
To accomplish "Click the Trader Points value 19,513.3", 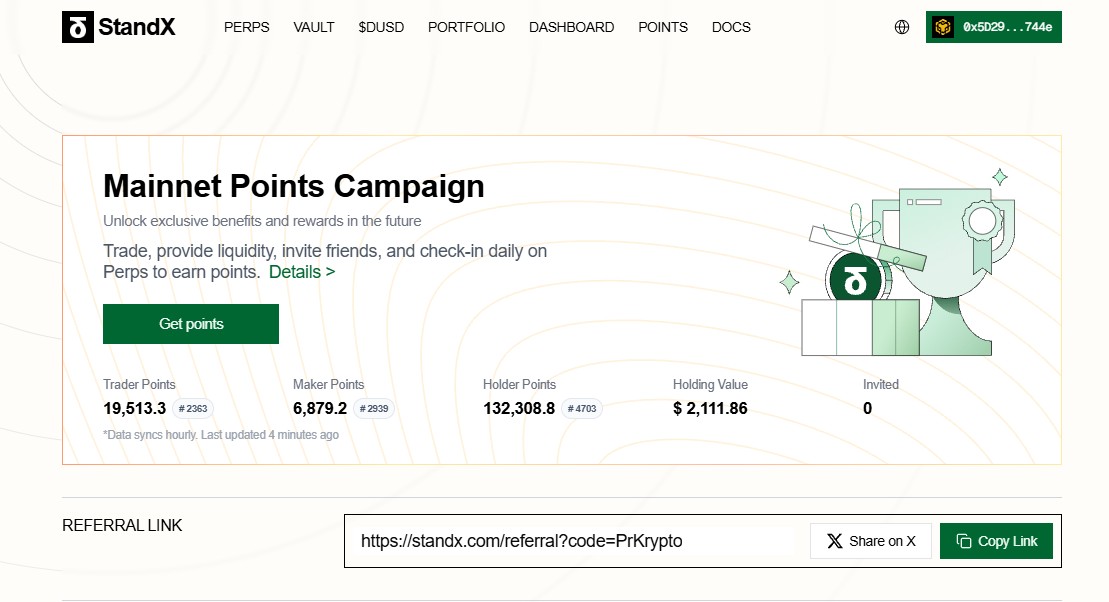I will pos(134,409).
